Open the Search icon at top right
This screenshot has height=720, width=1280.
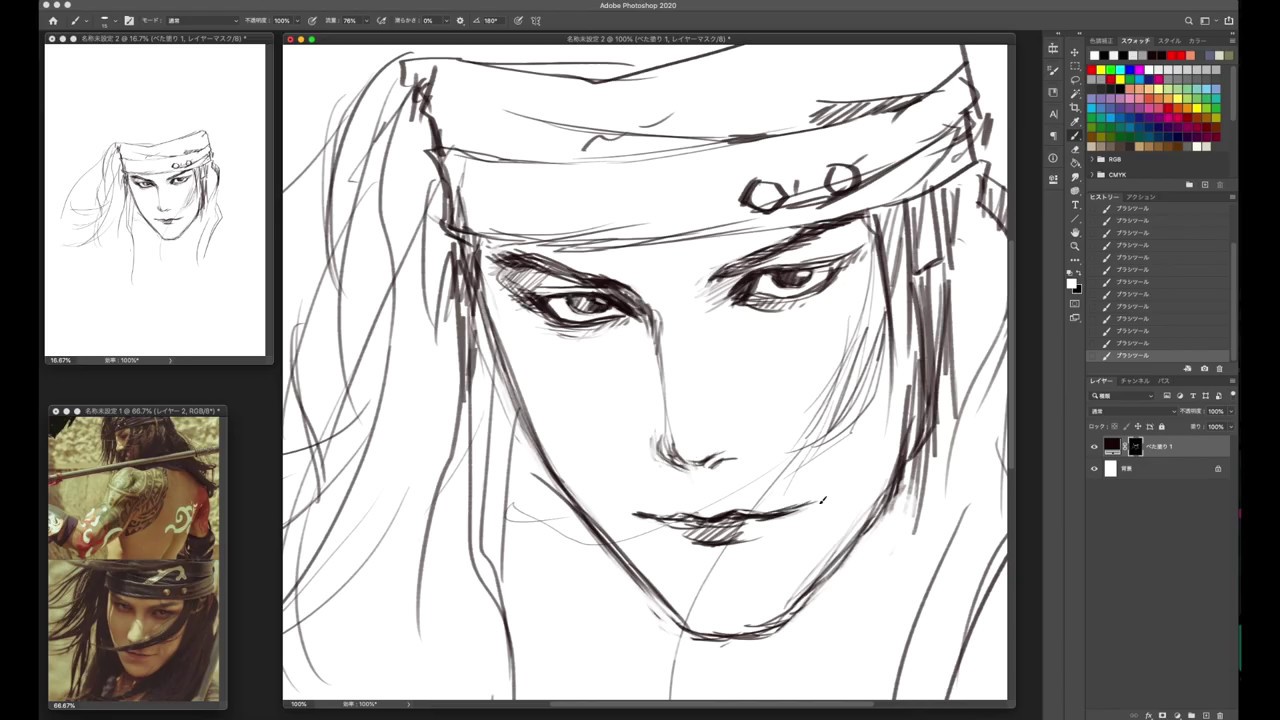(1188, 20)
